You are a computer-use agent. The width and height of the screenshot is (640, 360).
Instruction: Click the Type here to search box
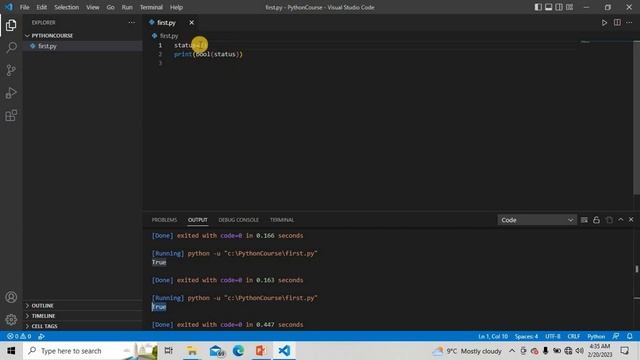90,351
